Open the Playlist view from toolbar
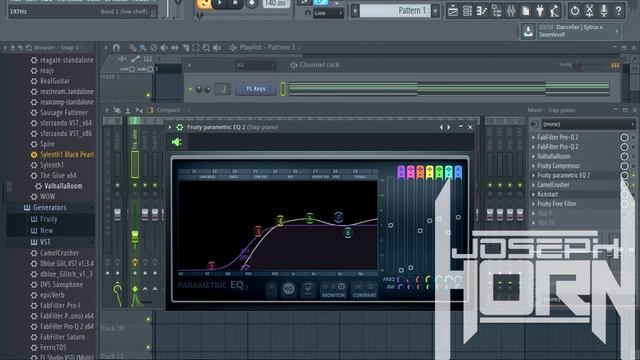Viewport: 640px width, 360px height. tap(453, 11)
